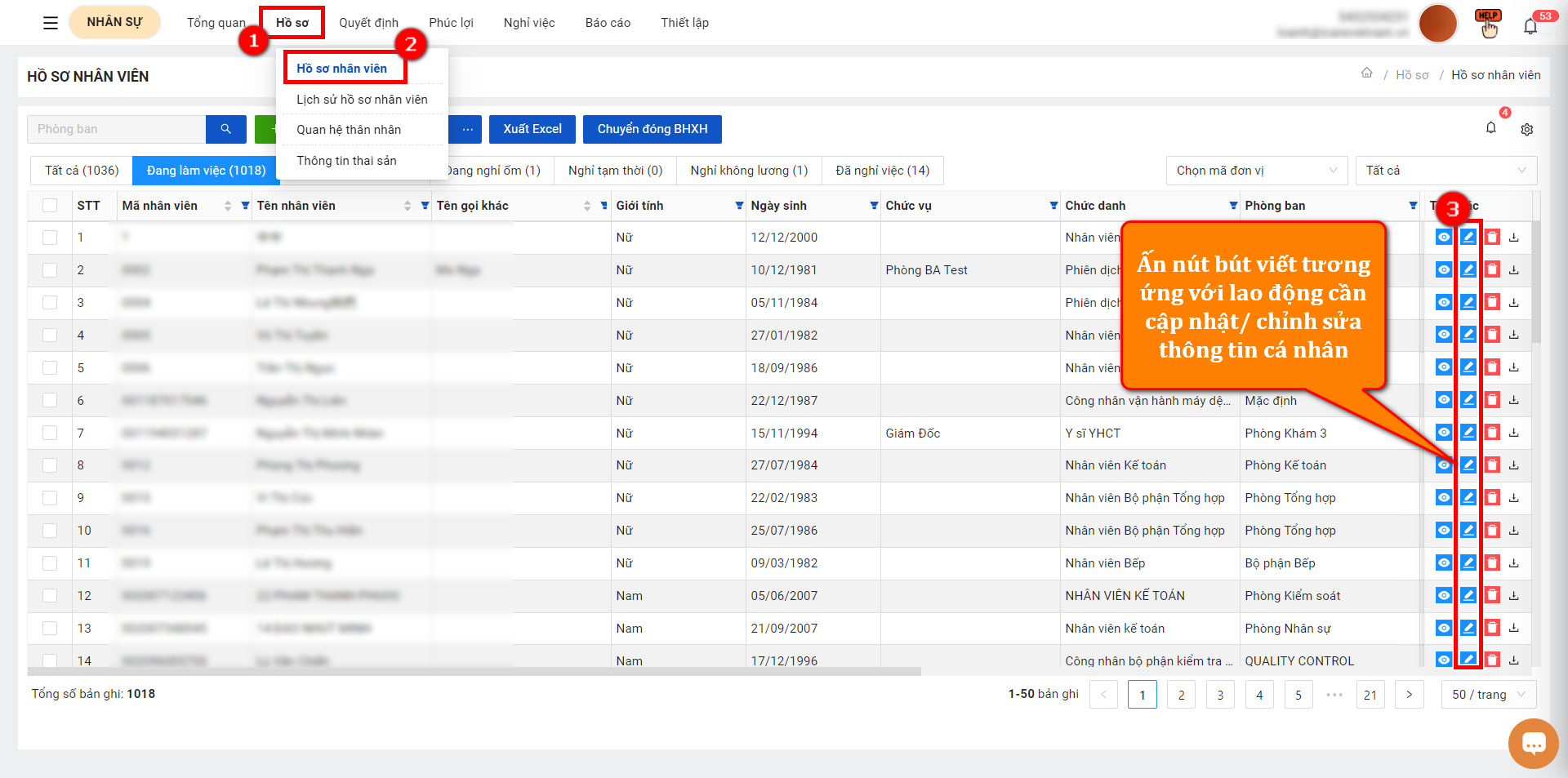Click the Chuyển đóng BHXH button
Image resolution: width=1568 pixels, height=778 pixels.
click(653, 129)
